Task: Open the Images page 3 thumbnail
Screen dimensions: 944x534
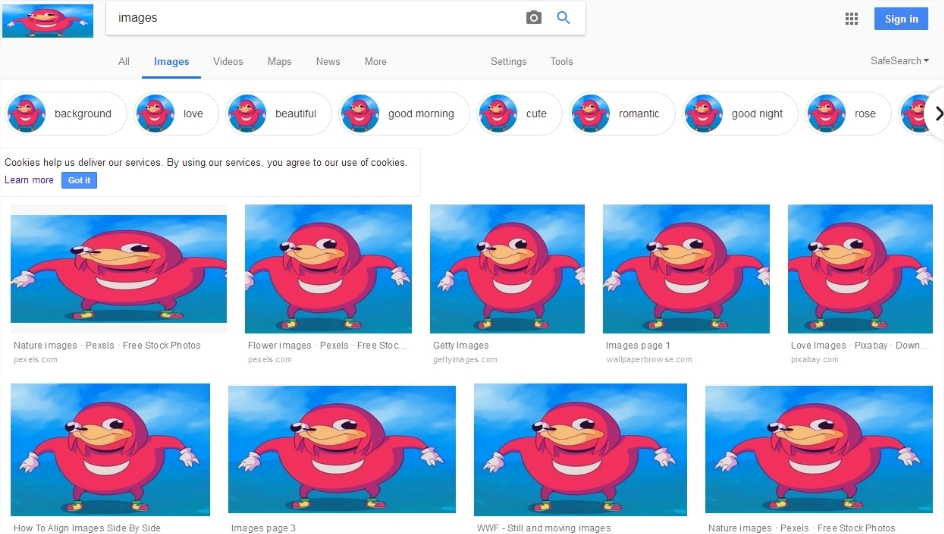Action: point(342,450)
